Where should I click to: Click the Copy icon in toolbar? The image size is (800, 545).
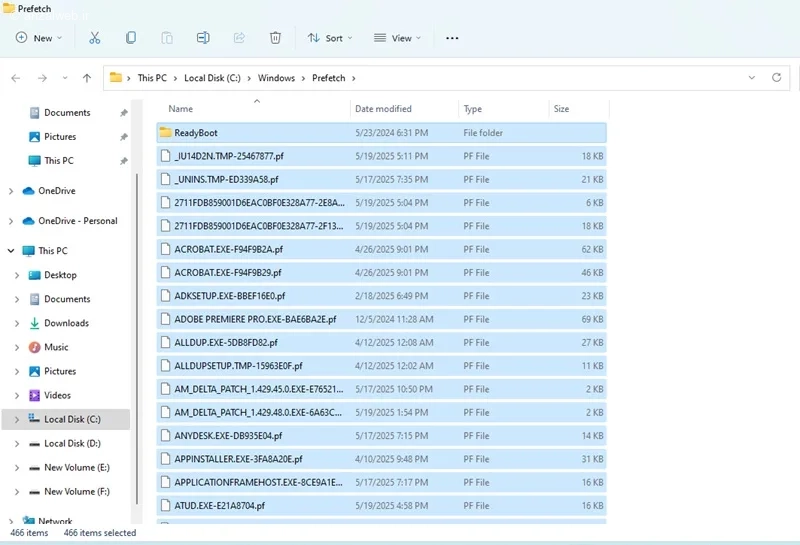click(131, 38)
